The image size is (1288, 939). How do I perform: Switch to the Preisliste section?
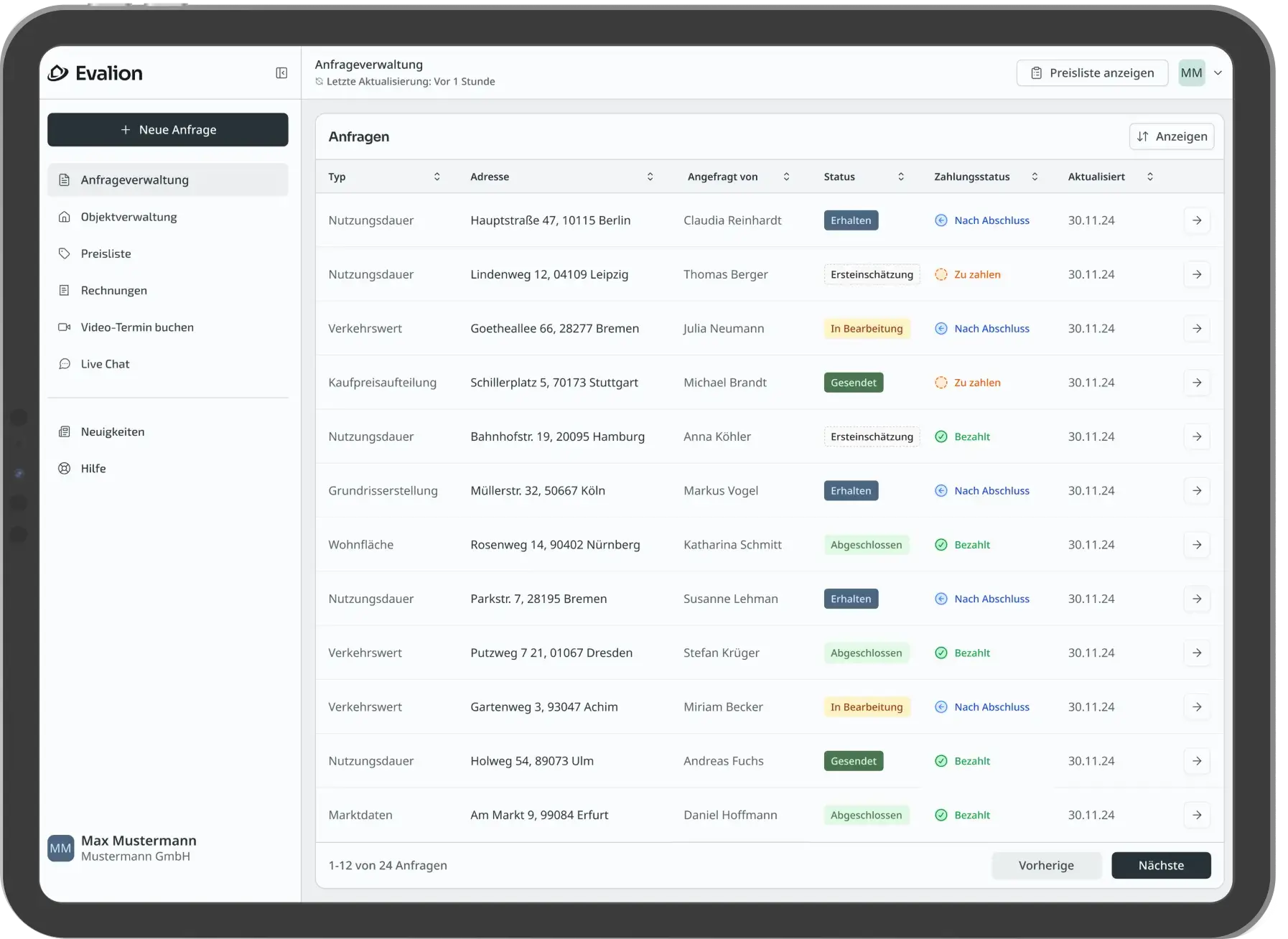pyautogui.click(x=105, y=253)
